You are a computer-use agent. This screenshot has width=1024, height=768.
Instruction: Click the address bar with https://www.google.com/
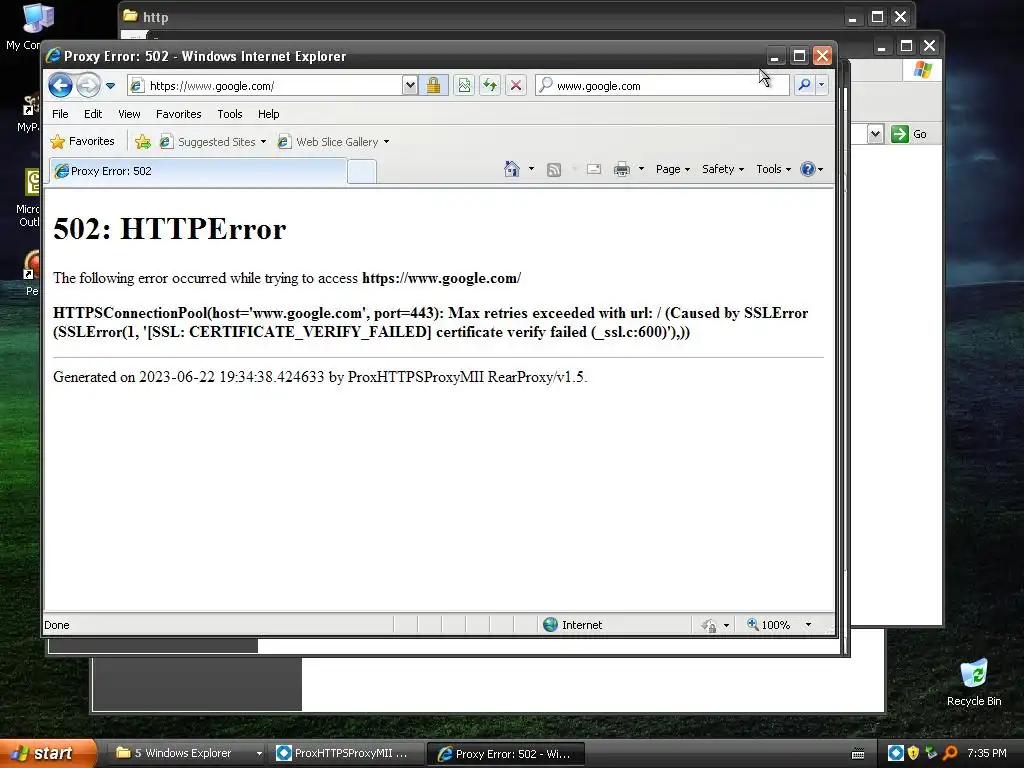(x=265, y=86)
